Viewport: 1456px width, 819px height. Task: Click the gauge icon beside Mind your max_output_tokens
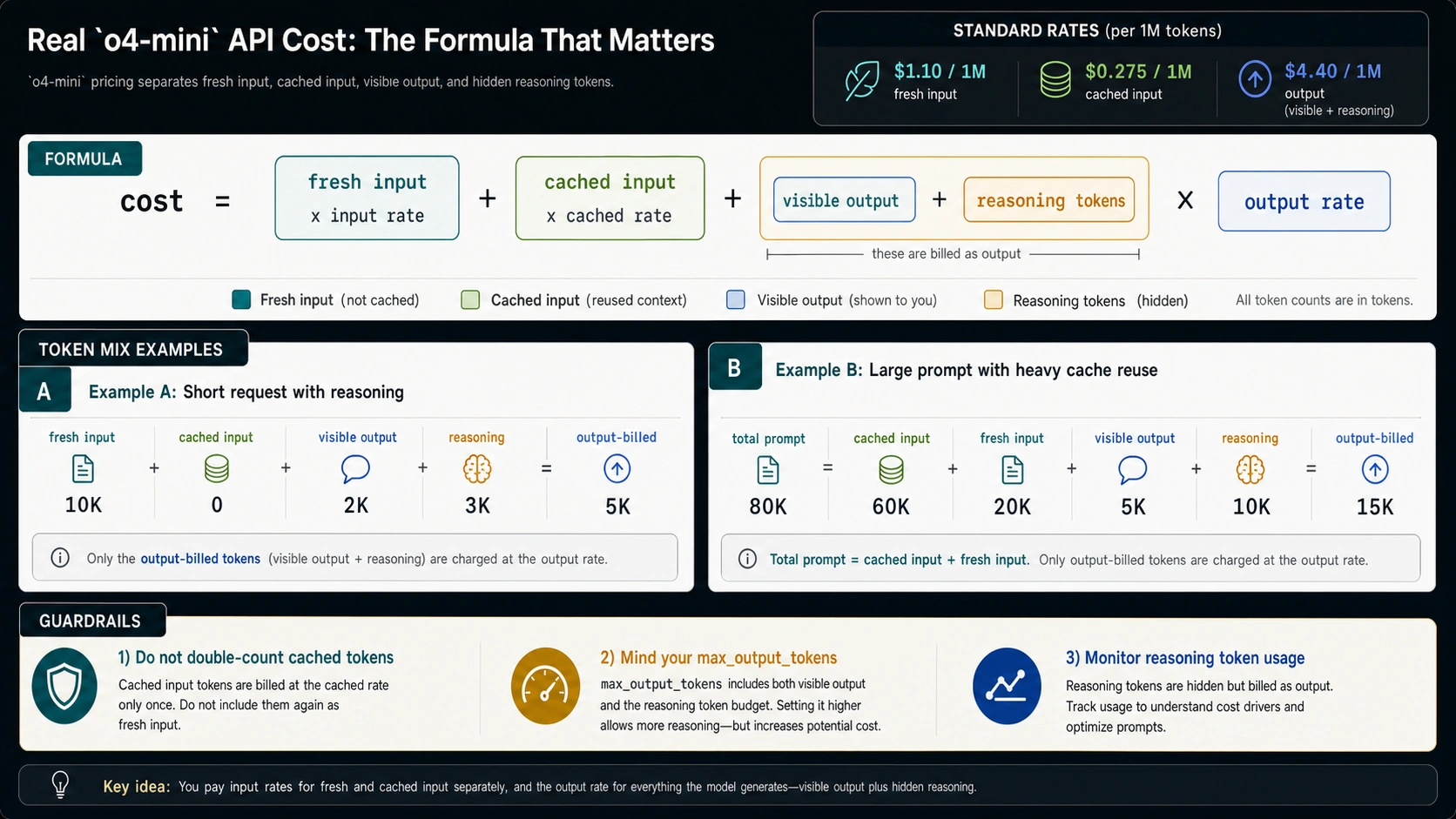coord(545,686)
